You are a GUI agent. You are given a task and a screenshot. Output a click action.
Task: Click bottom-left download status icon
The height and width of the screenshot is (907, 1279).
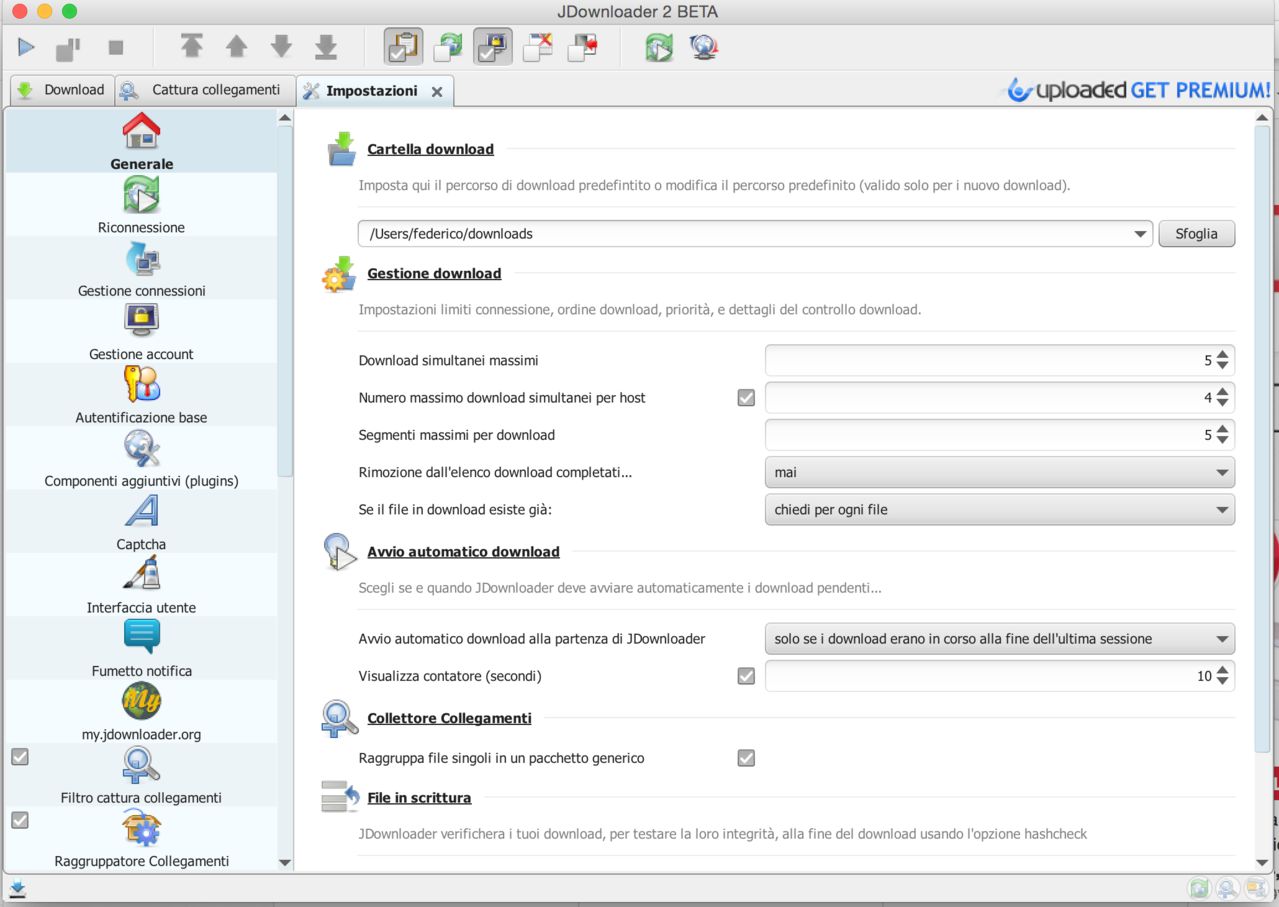point(17,888)
